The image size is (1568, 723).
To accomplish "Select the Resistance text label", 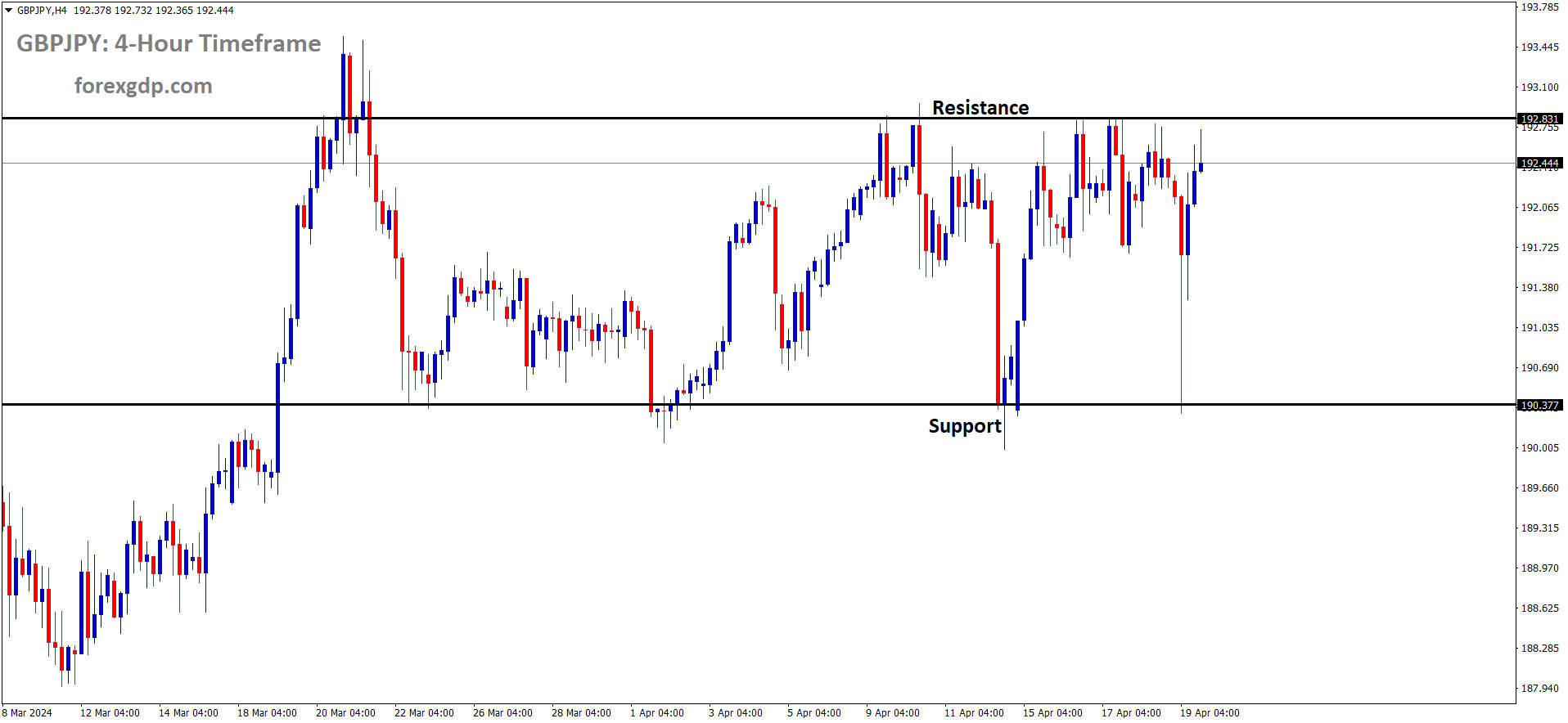I will 980,108.
